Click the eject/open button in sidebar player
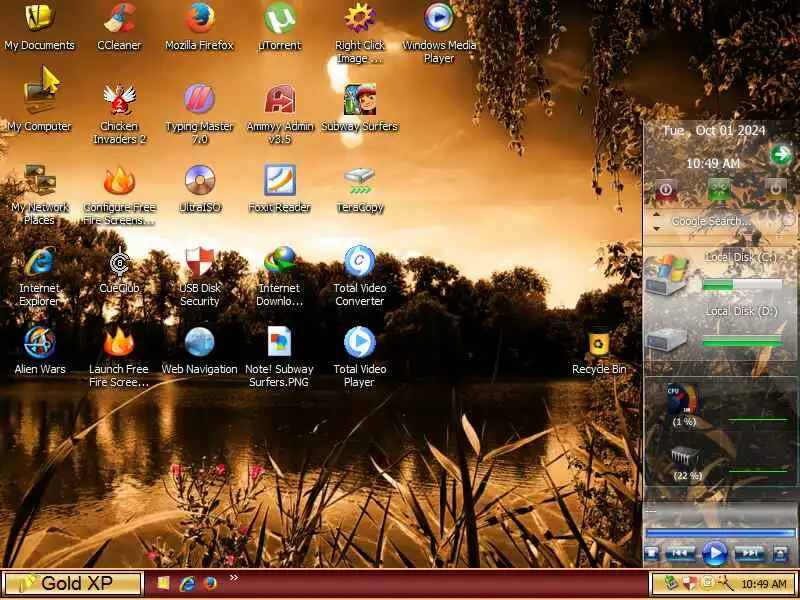This screenshot has width=800, height=600. [x=781, y=553]
